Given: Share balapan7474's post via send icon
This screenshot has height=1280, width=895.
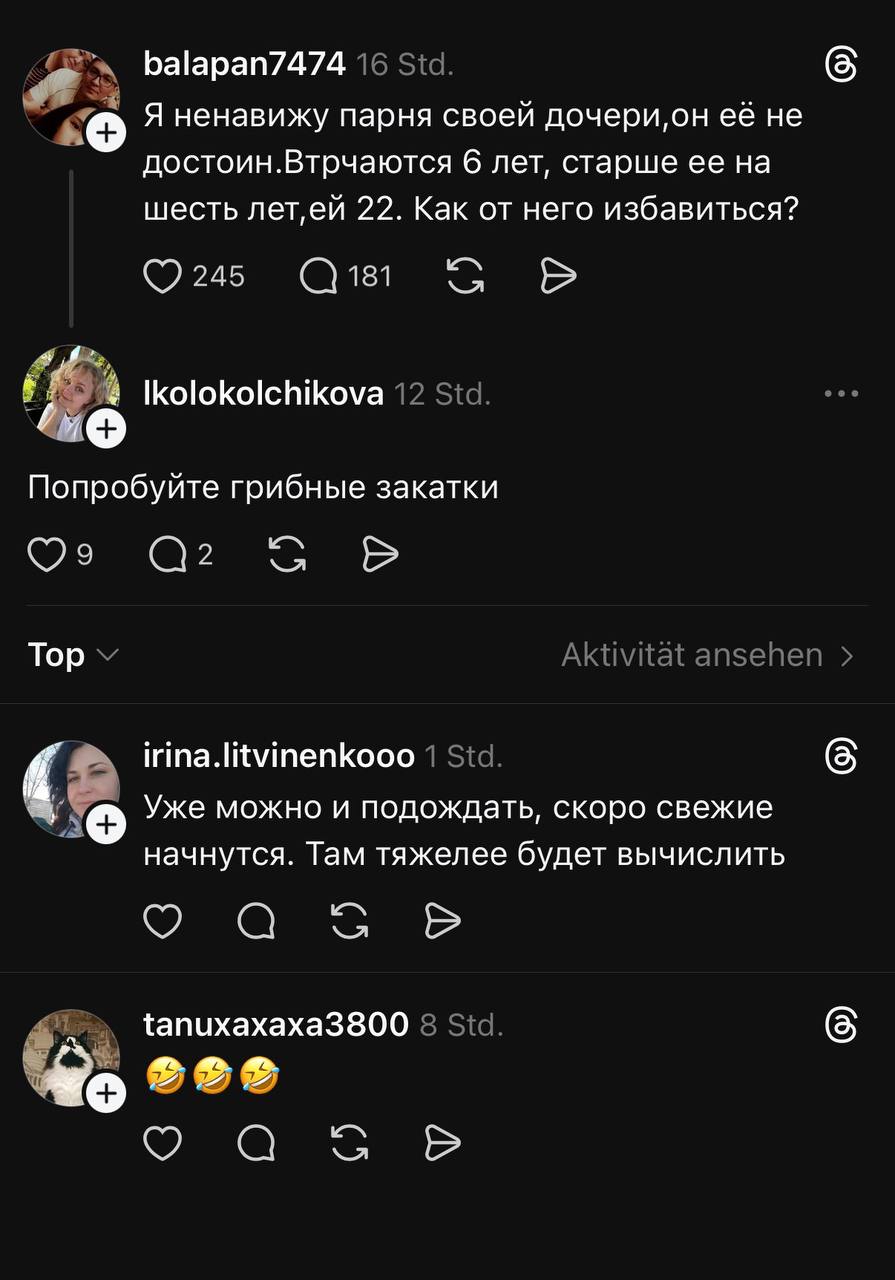Looking at the screenshot, I should [558, 276].
